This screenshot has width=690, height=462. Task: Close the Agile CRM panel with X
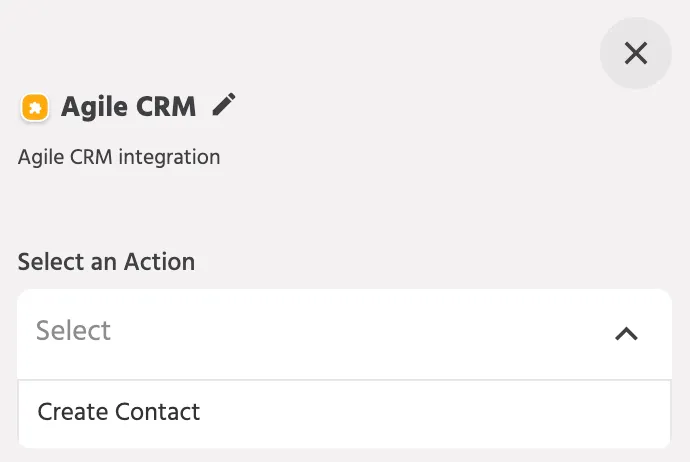[635, 53]
